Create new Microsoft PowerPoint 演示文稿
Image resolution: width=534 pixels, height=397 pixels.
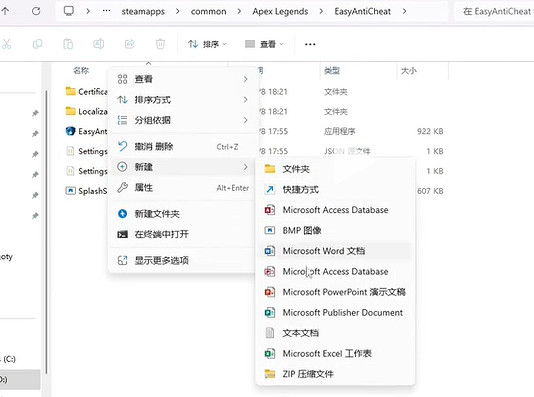335,292
